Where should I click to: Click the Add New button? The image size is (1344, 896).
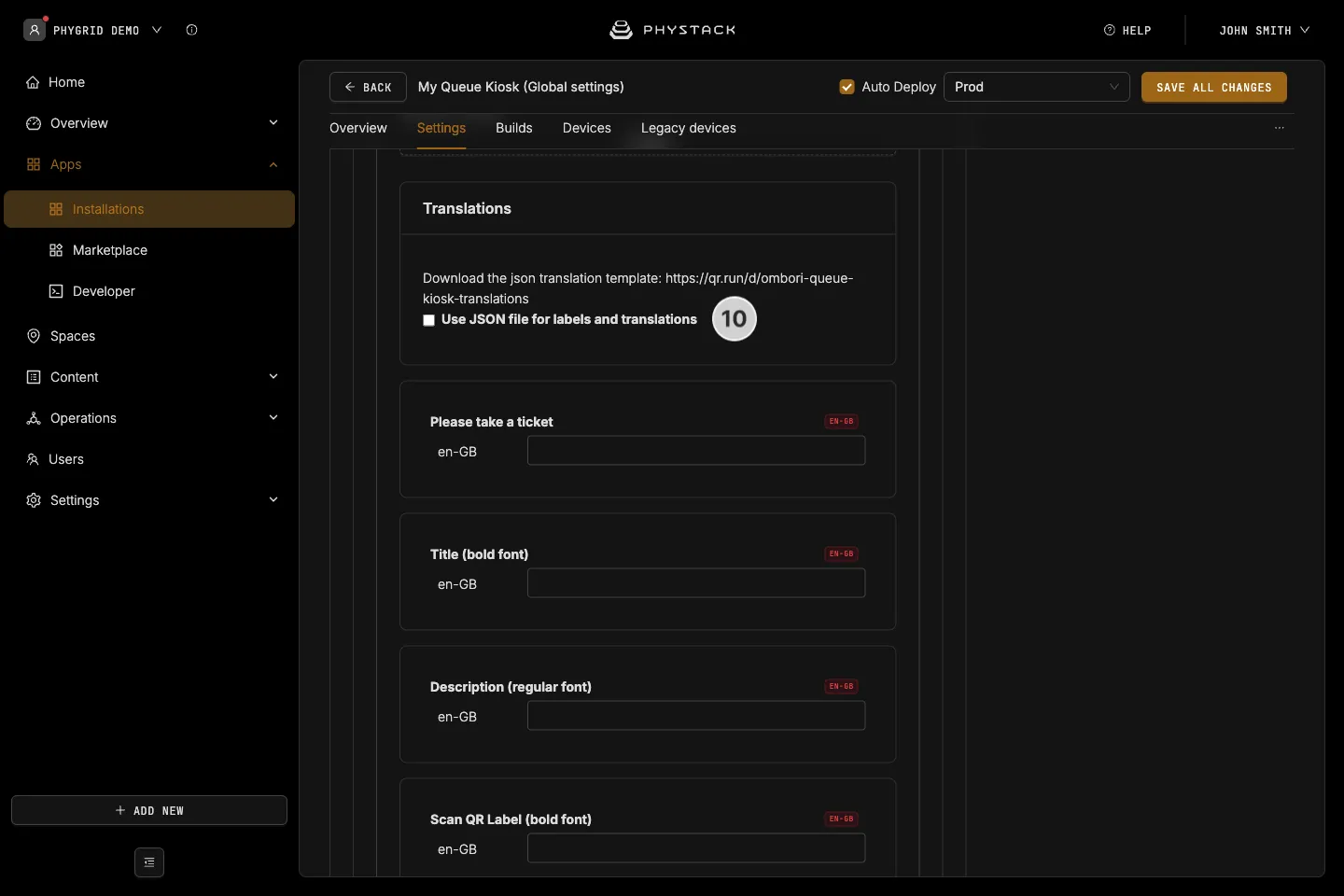149,810
